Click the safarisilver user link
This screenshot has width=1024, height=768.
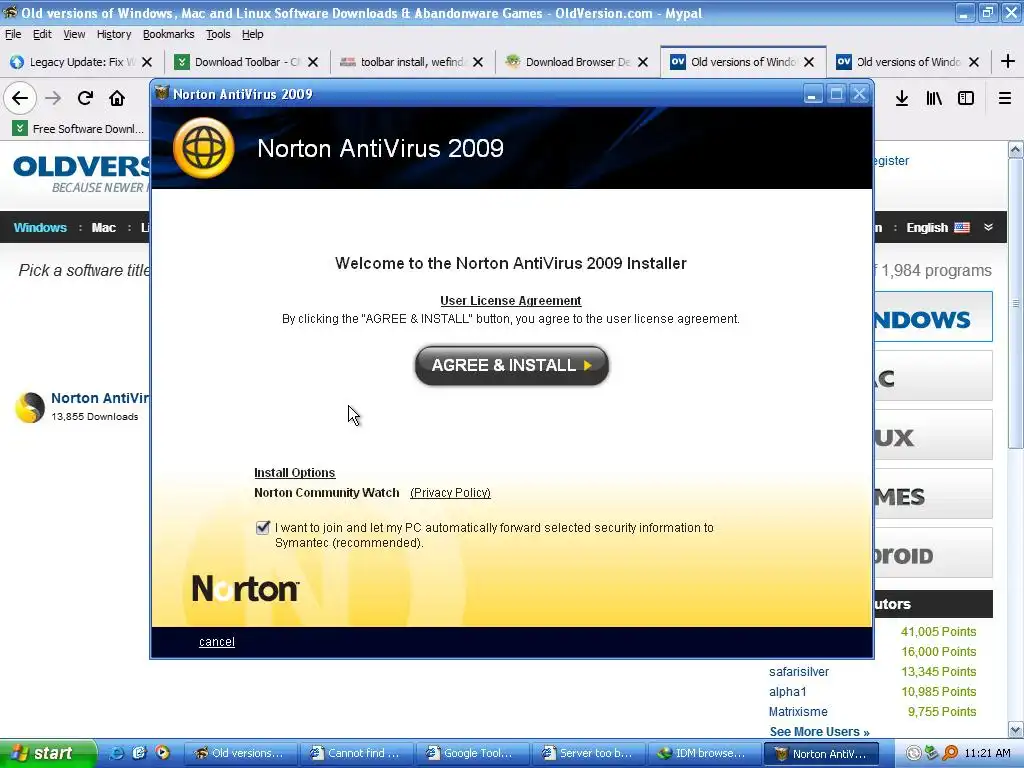point(799,671)
